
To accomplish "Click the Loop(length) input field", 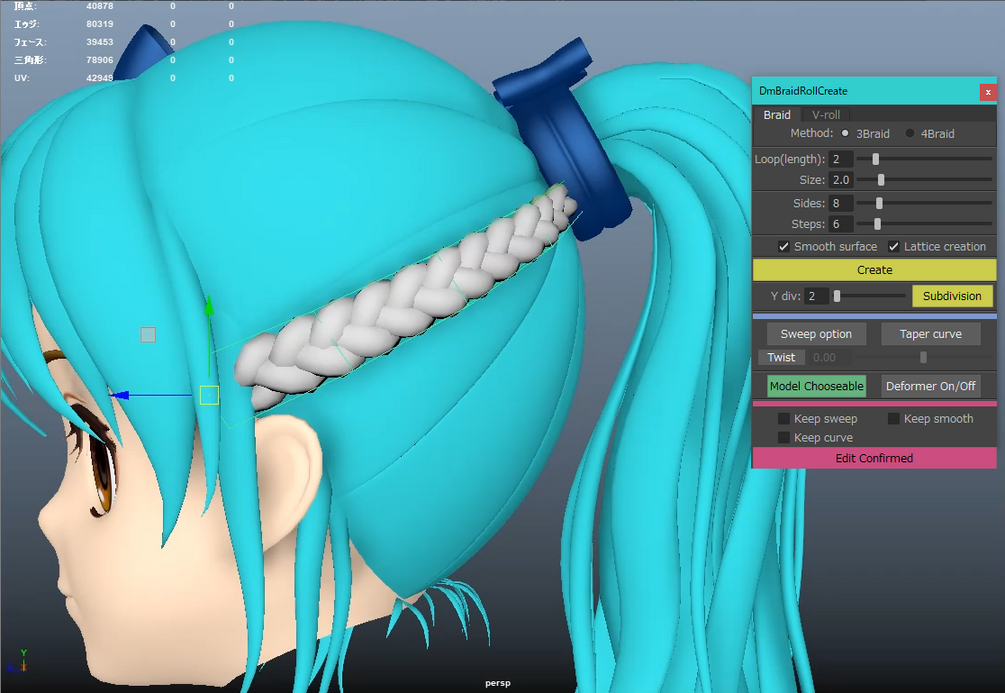I will (x=840, y=159).
